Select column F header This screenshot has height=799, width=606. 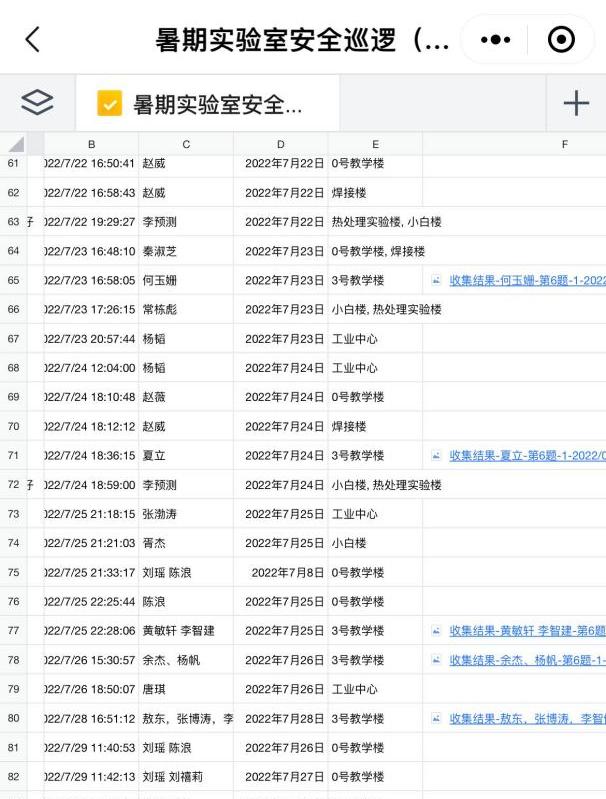[564, 144]
